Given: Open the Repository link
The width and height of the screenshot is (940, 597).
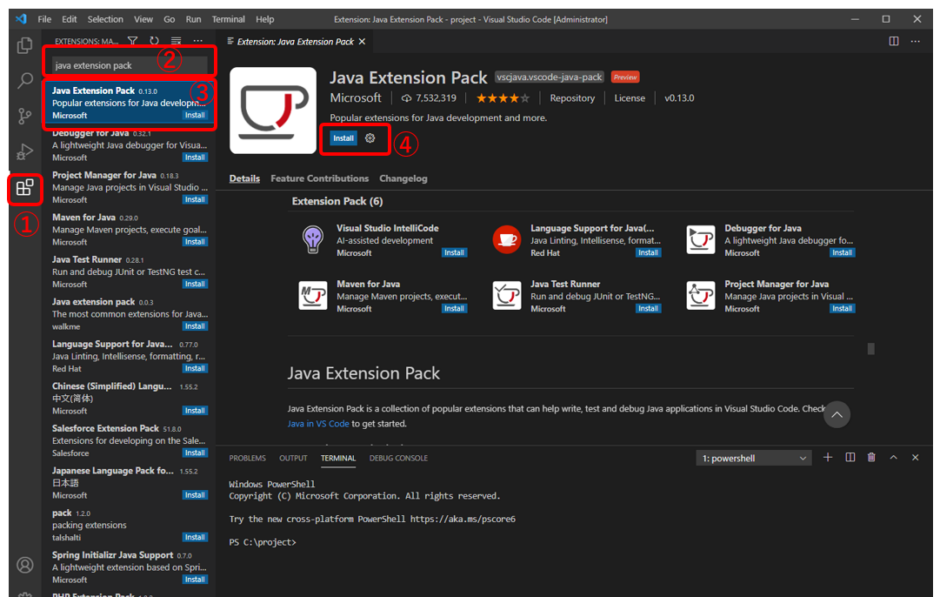Looking at the screenshot, I should pyautogui.click(x=572, y=98).
